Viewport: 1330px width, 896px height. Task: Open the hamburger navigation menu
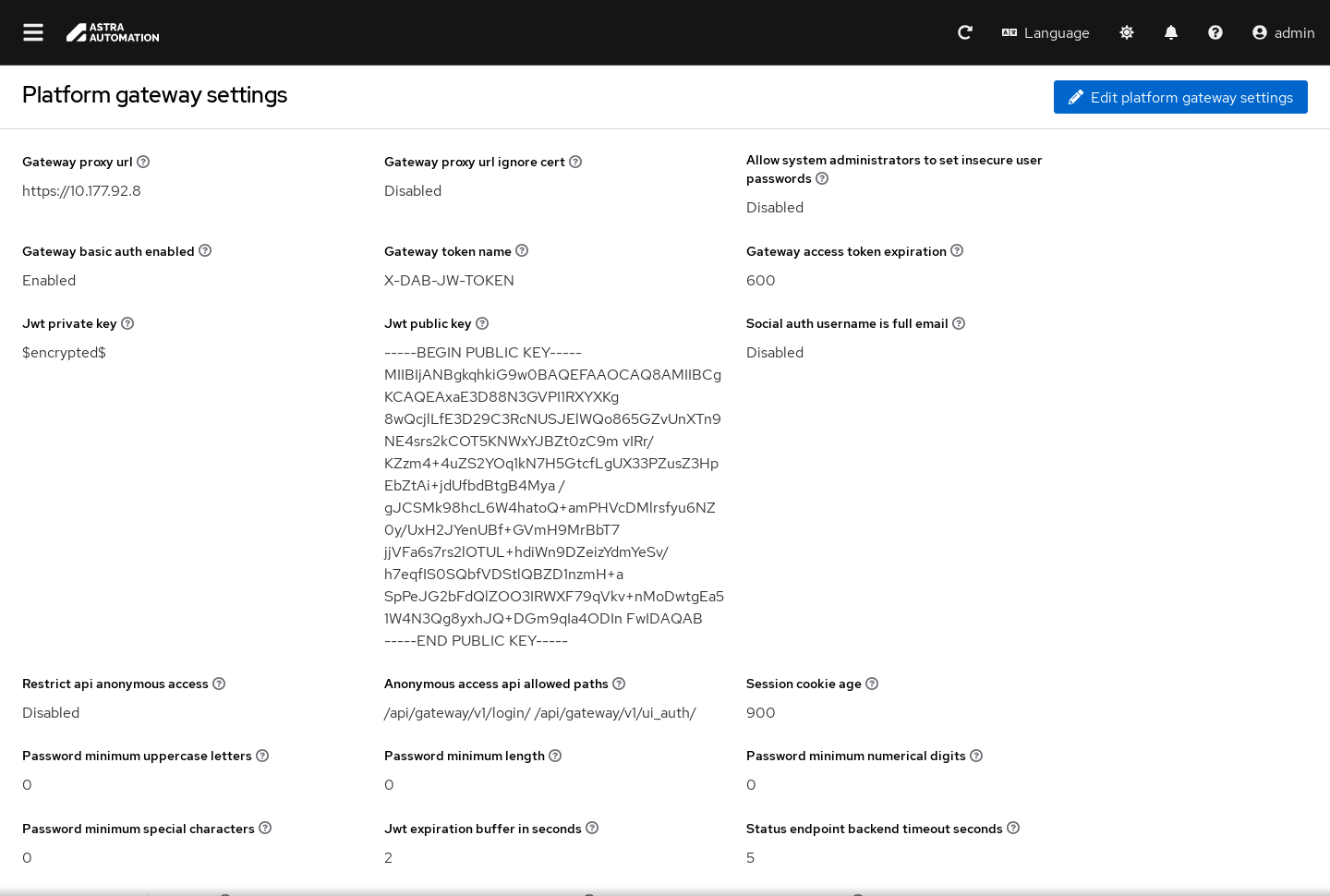[33, 32]
